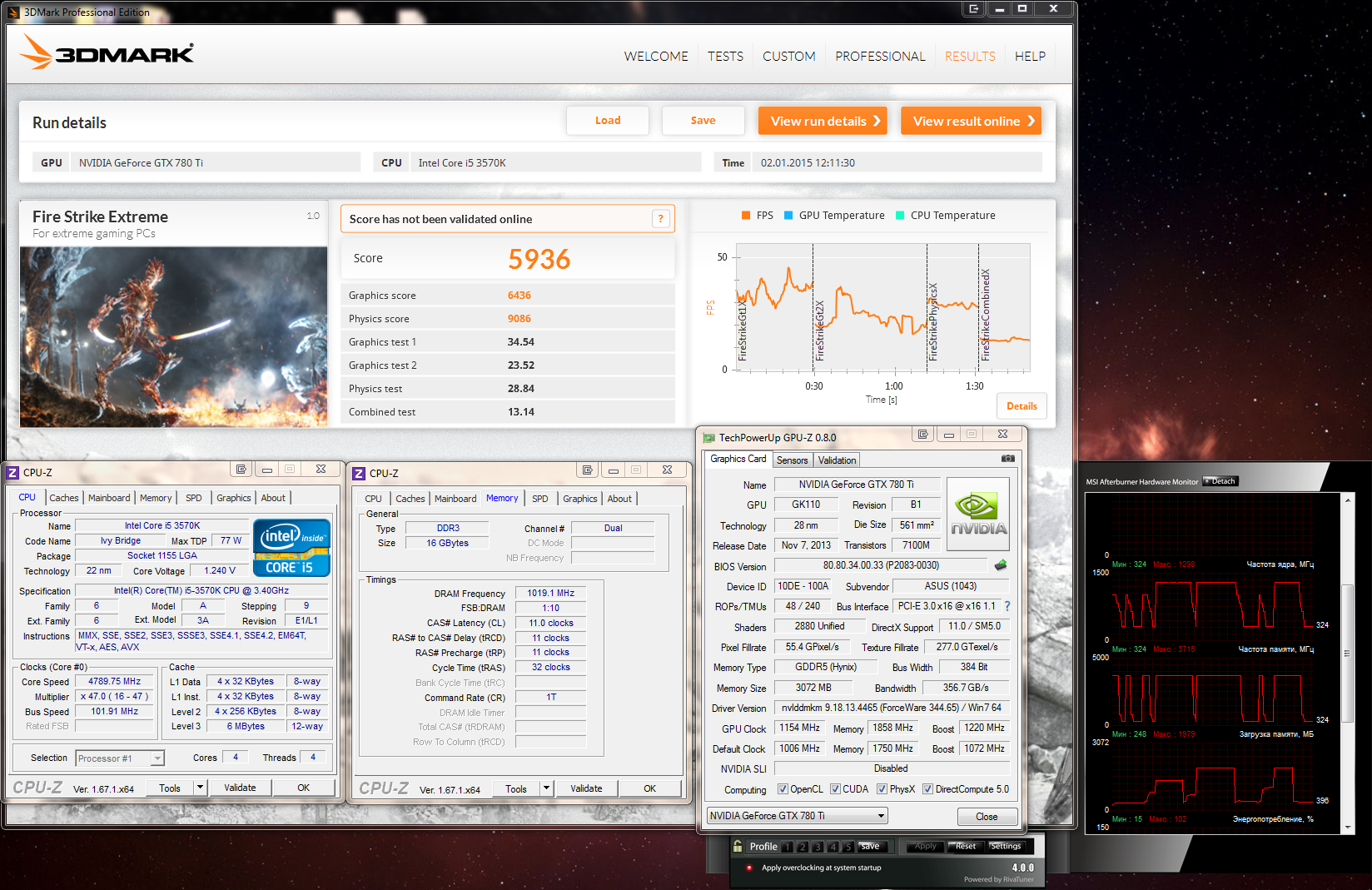Click the up arrow of Afterburner monitor scrollbar
The image size is (1372, 890).
click(x=1348, y=500)
